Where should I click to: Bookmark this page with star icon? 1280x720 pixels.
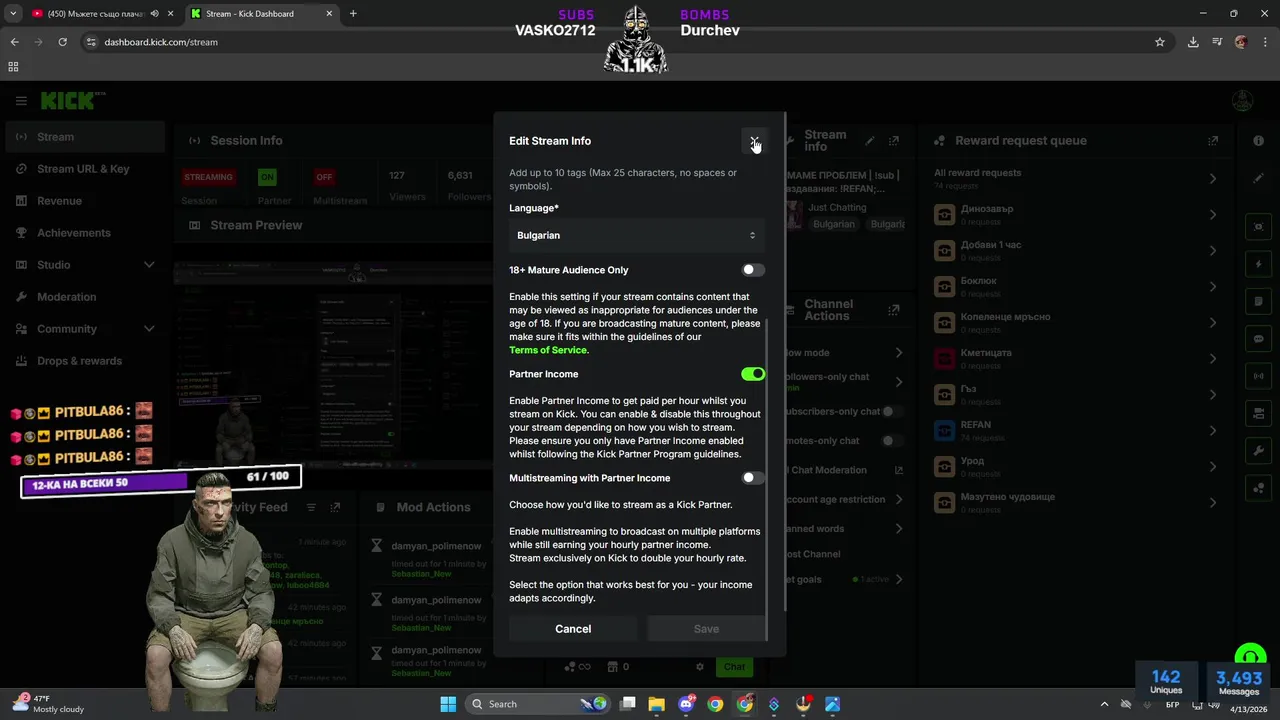1160,42
